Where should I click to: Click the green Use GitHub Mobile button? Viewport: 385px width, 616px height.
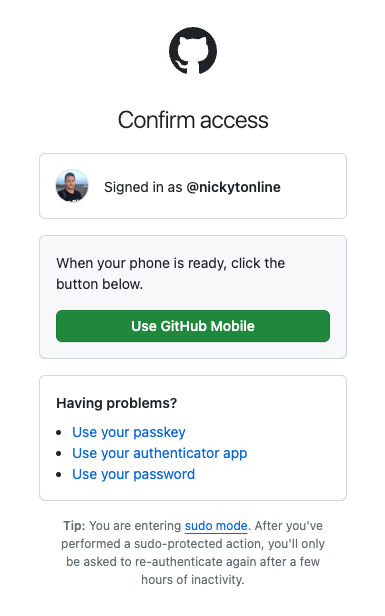193,326
